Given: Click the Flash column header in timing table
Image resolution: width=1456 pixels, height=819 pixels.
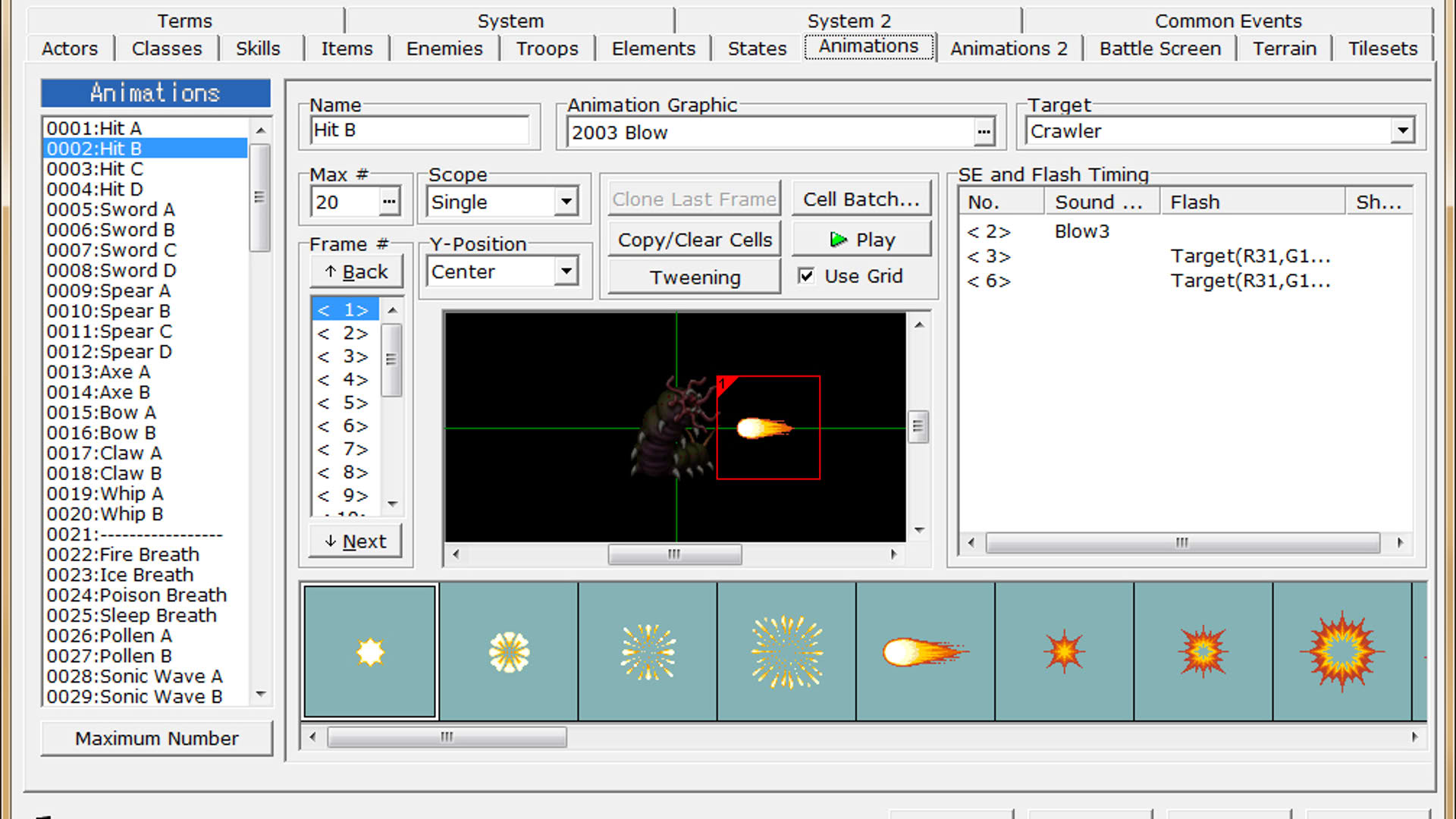Looking at the screenshot, I should coord(1253,202).
